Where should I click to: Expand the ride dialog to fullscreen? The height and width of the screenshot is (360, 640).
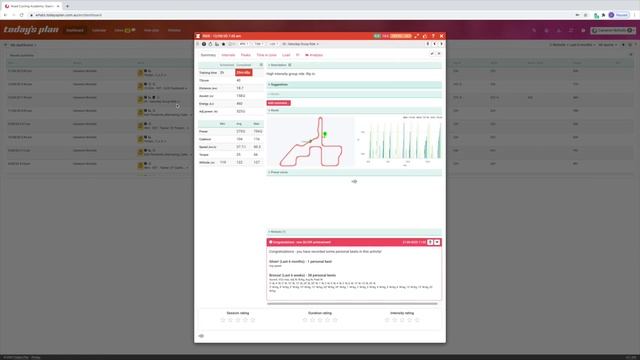416,36
